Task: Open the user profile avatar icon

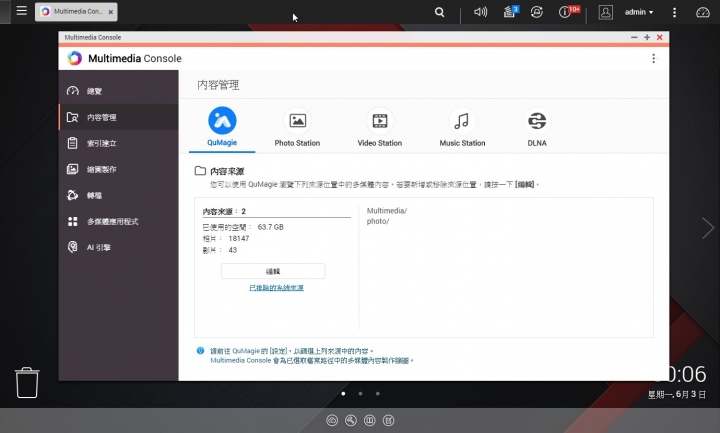Action: pos(605,12)
